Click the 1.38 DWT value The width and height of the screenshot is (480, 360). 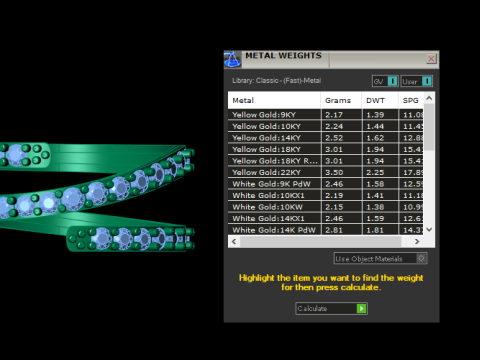pyautogui.click(x=375, y=207)
